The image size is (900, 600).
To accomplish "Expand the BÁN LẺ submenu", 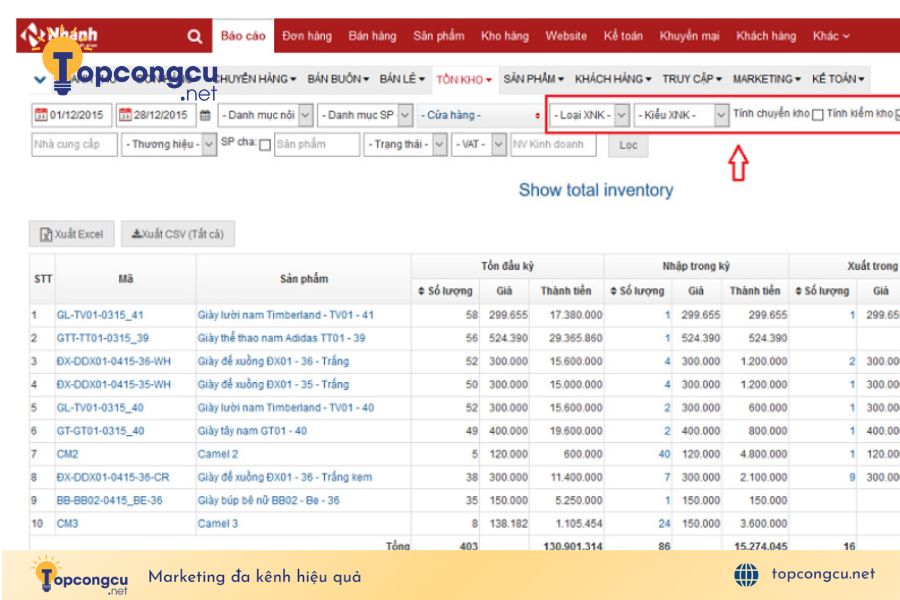I will (x=402, y=79).
